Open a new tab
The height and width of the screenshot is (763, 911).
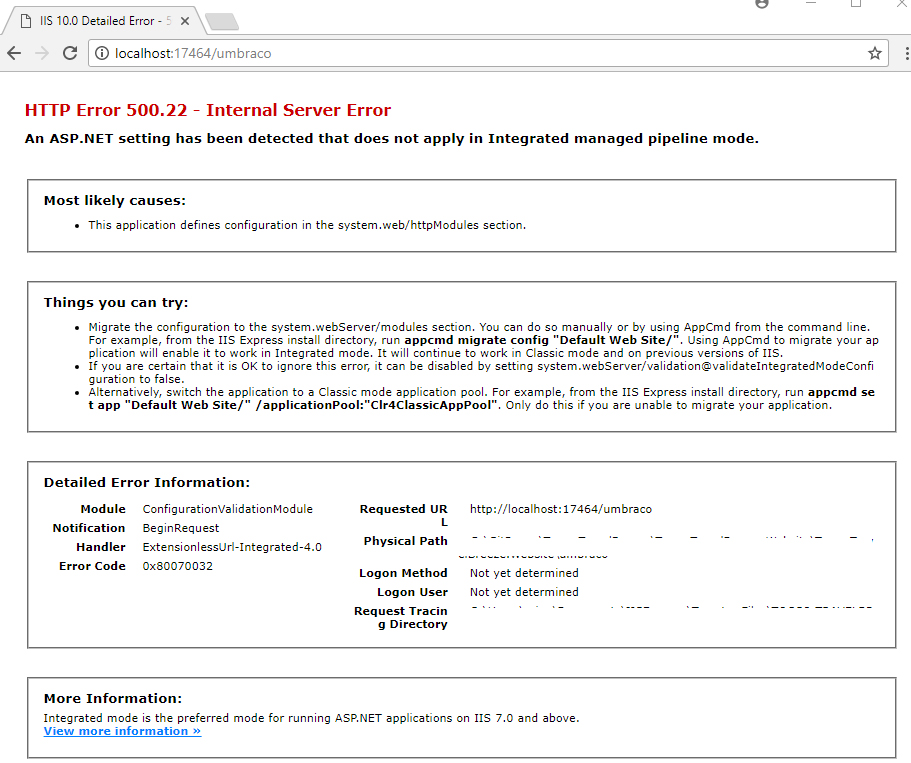click(x=221, y=22)
